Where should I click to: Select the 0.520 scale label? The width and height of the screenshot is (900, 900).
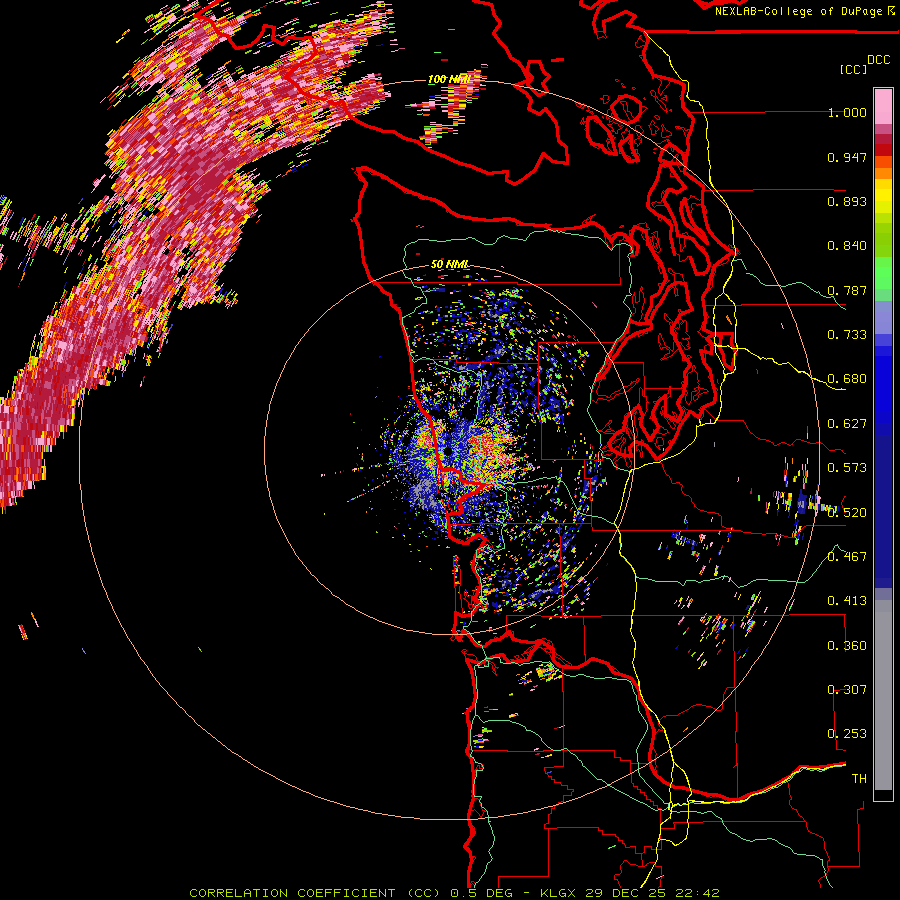(847, 512)
